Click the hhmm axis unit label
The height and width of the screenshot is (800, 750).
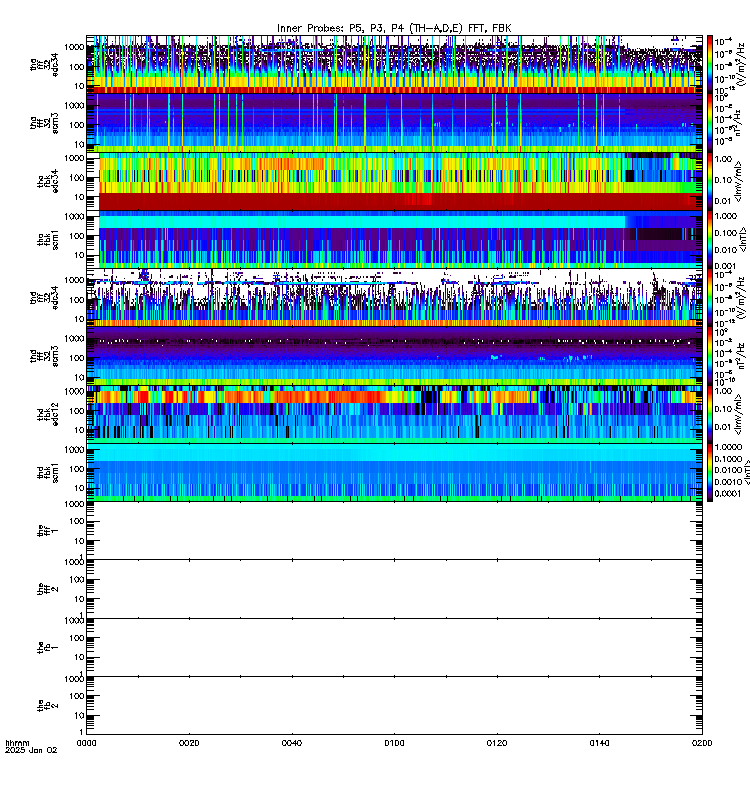click(x=17, y=743)
